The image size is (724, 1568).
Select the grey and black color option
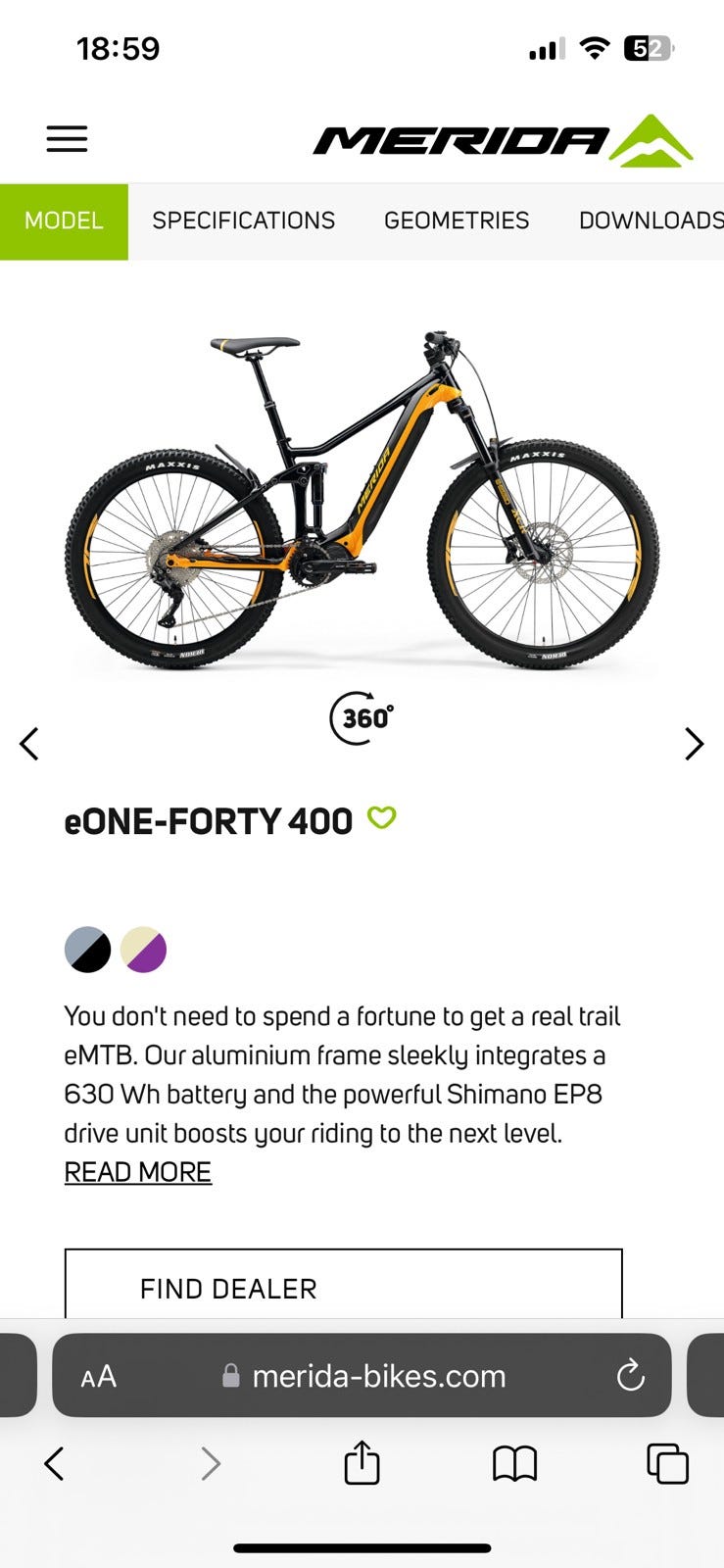(x=87, y=950)
